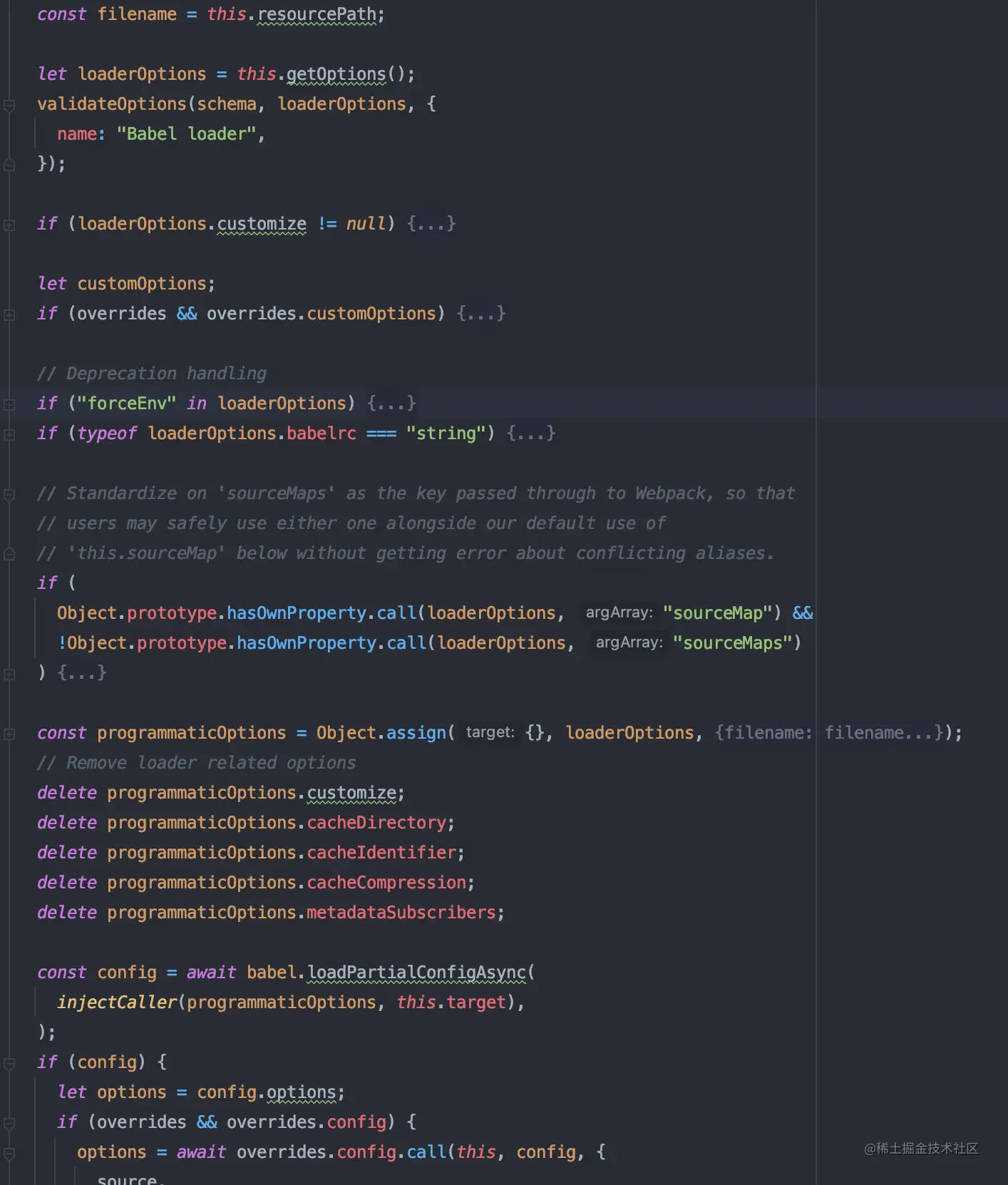Click fold end marker at 'conflicting aliases' comment
The image size is (1008, 1185).
[9, 554]
